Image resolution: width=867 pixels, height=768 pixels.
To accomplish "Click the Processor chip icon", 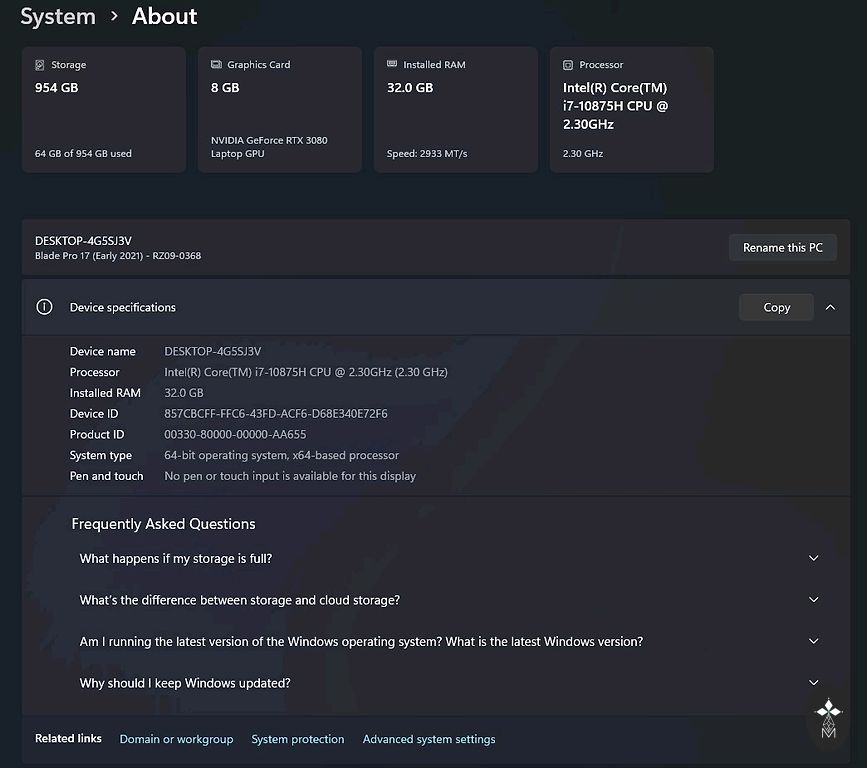I will (568, 65).
